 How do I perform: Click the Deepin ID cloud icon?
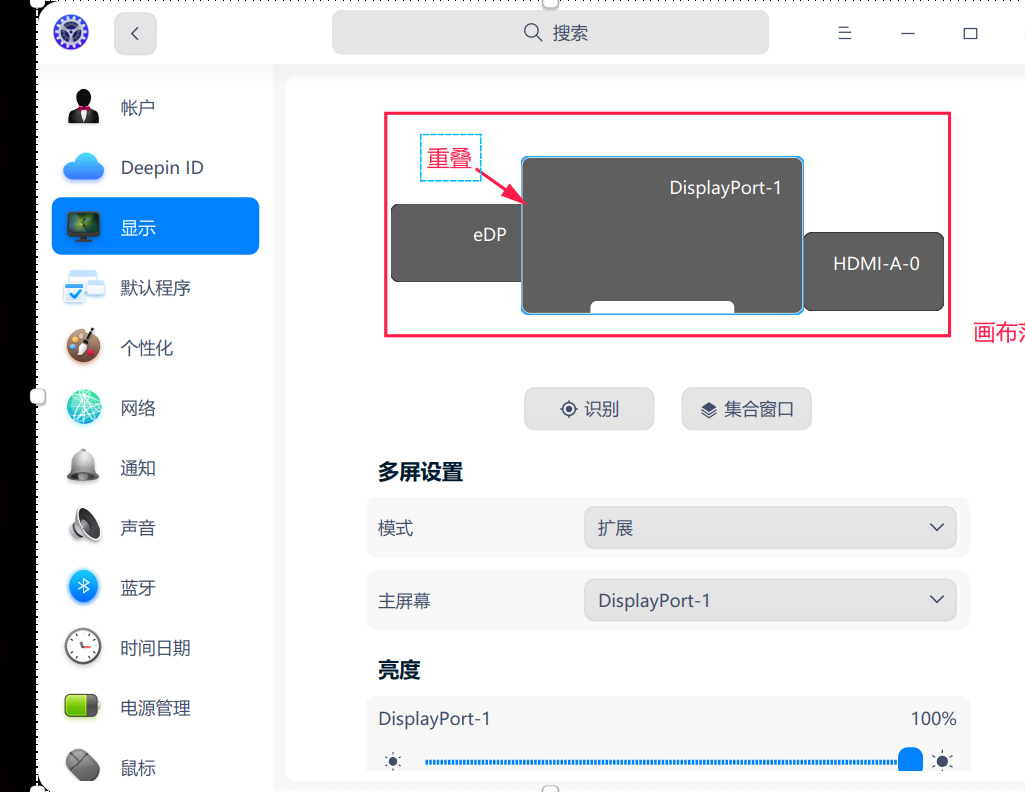[x=84, y=167]
